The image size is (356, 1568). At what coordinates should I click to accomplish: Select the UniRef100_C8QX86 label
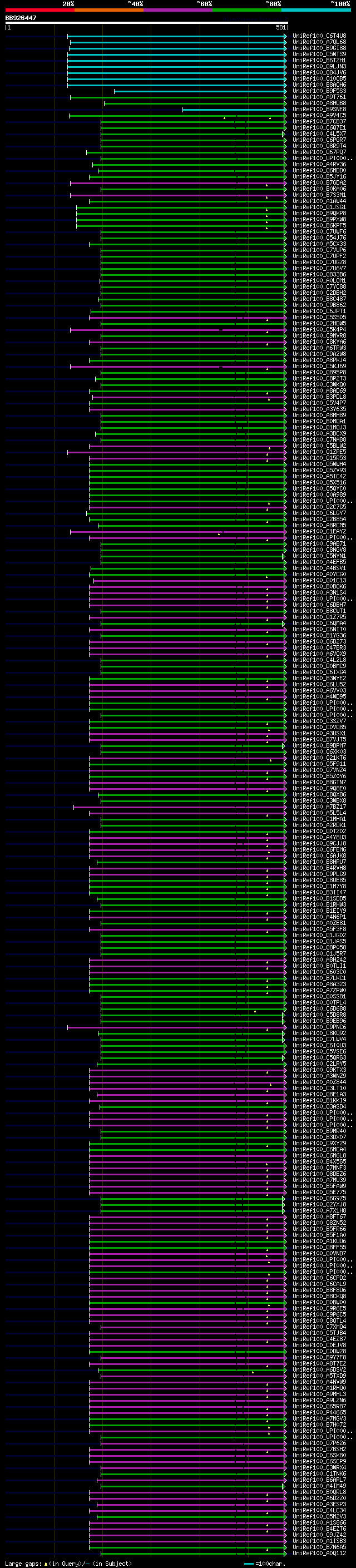(x=319, y=794)
